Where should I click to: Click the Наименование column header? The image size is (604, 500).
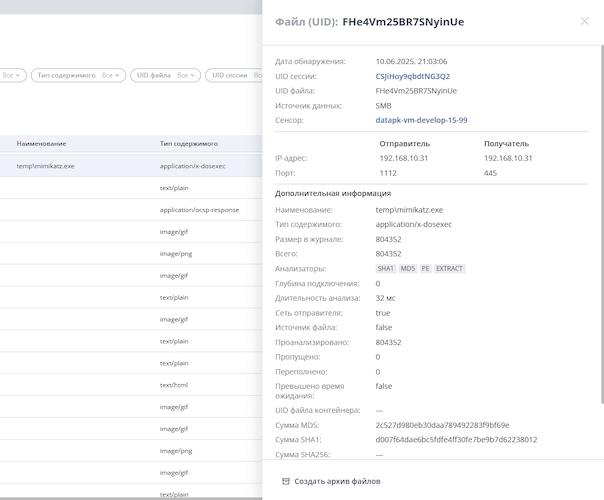coord(41,143)
